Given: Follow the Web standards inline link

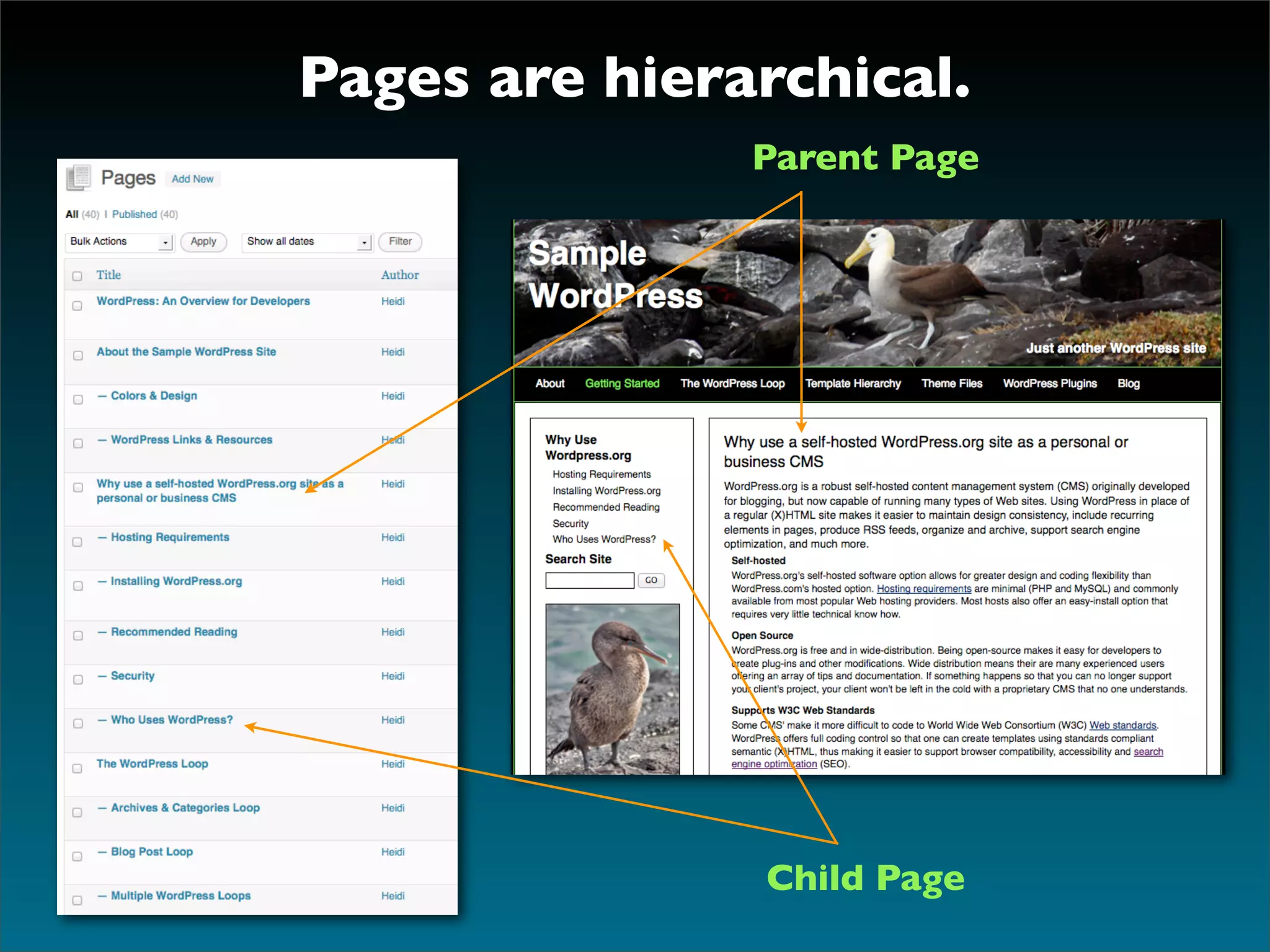Looking at the screenshot, I should pos(1123,725).
